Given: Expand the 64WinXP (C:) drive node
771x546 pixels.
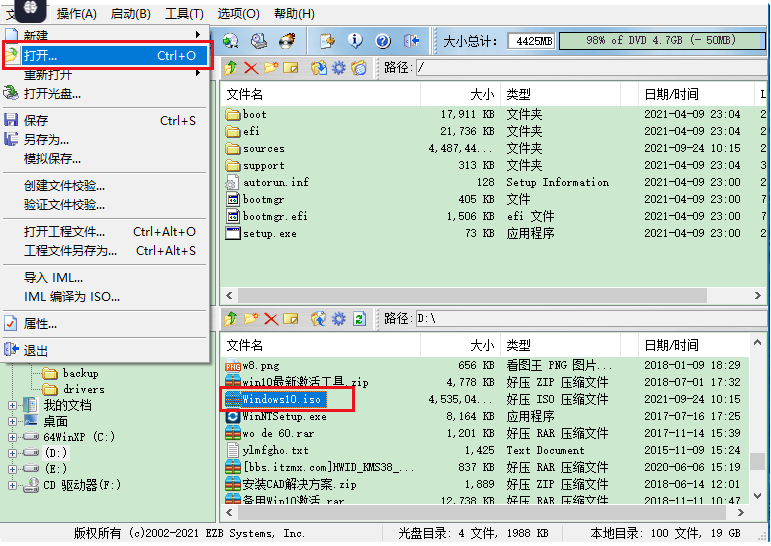Looking at the screenshot, I should point(12,436).
